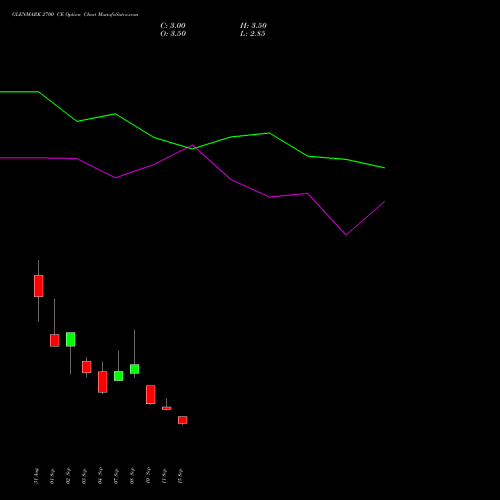The image size is (500, 500).
Task: Click the chart title GLENMARK 2700 CE Option
Action: [47, 14]
